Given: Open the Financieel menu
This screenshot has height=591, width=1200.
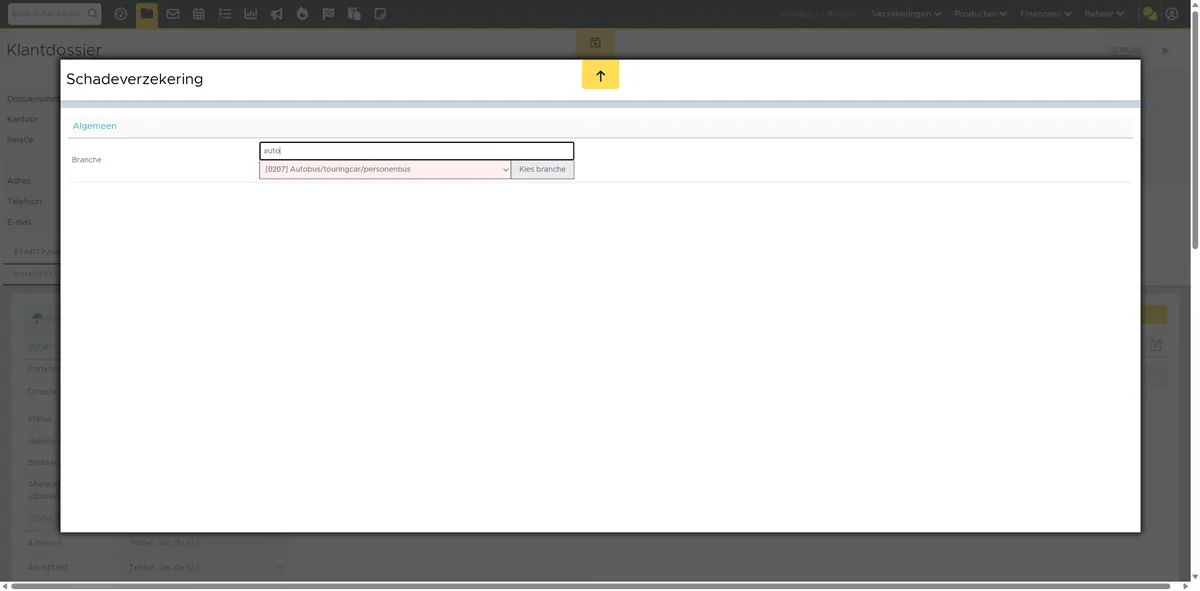Looking at the screenshot, I should tap(1046, 14).
